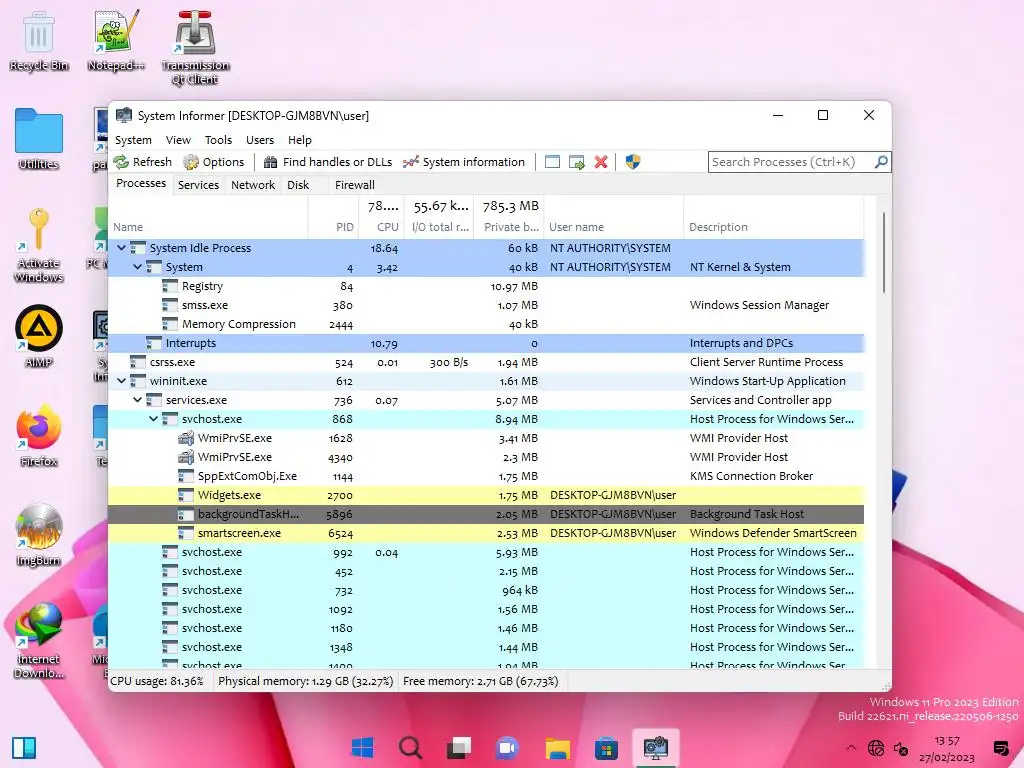Select the Interrupts row
Screen dimensions: 1024x768
pyautogui.click(x=486, y=343)
